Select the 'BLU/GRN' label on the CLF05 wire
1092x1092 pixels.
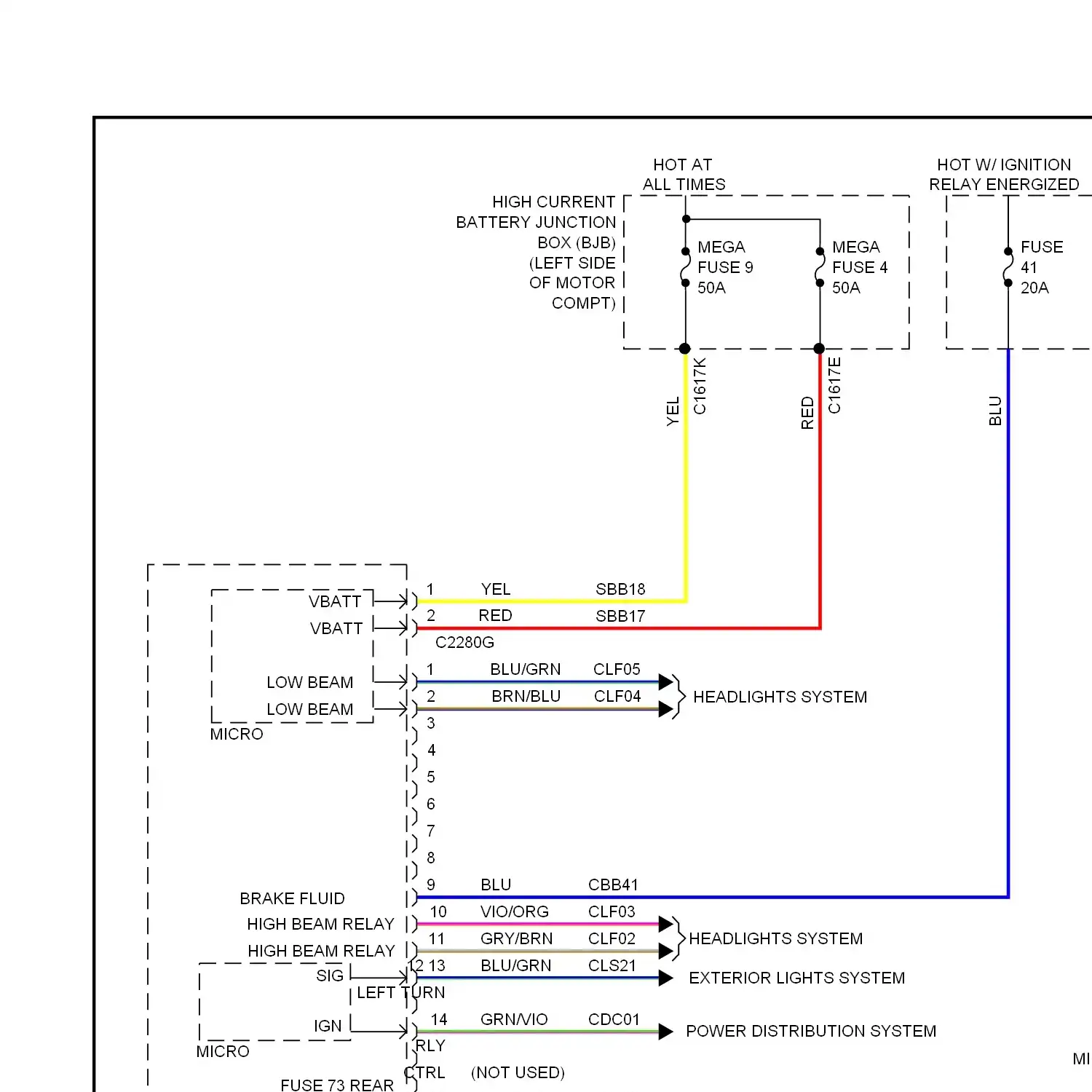[526, 669]
